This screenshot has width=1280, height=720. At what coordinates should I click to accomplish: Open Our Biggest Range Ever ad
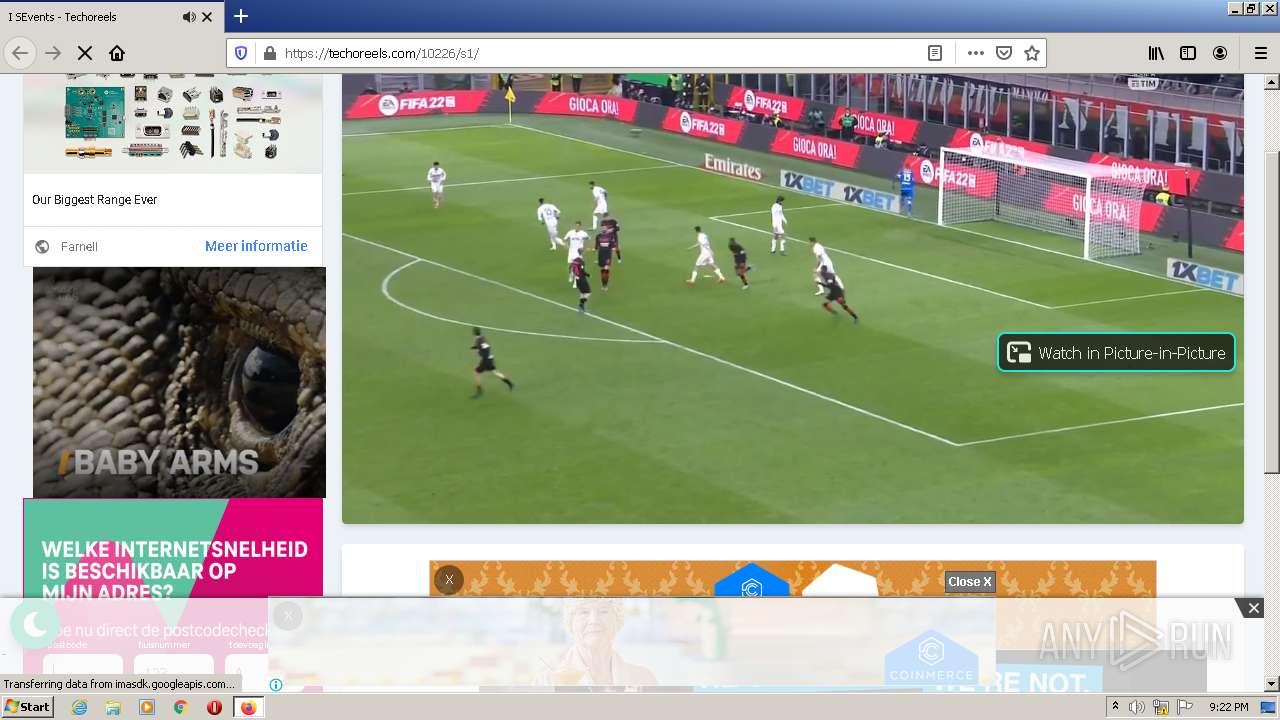(94, 200)
